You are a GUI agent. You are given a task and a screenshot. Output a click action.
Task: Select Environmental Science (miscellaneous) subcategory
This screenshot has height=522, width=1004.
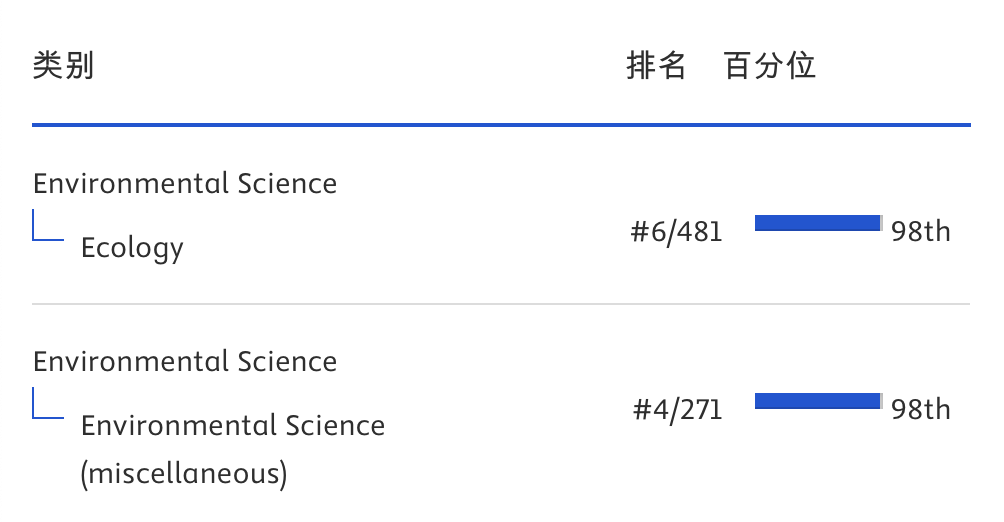[x=233, y=450]
